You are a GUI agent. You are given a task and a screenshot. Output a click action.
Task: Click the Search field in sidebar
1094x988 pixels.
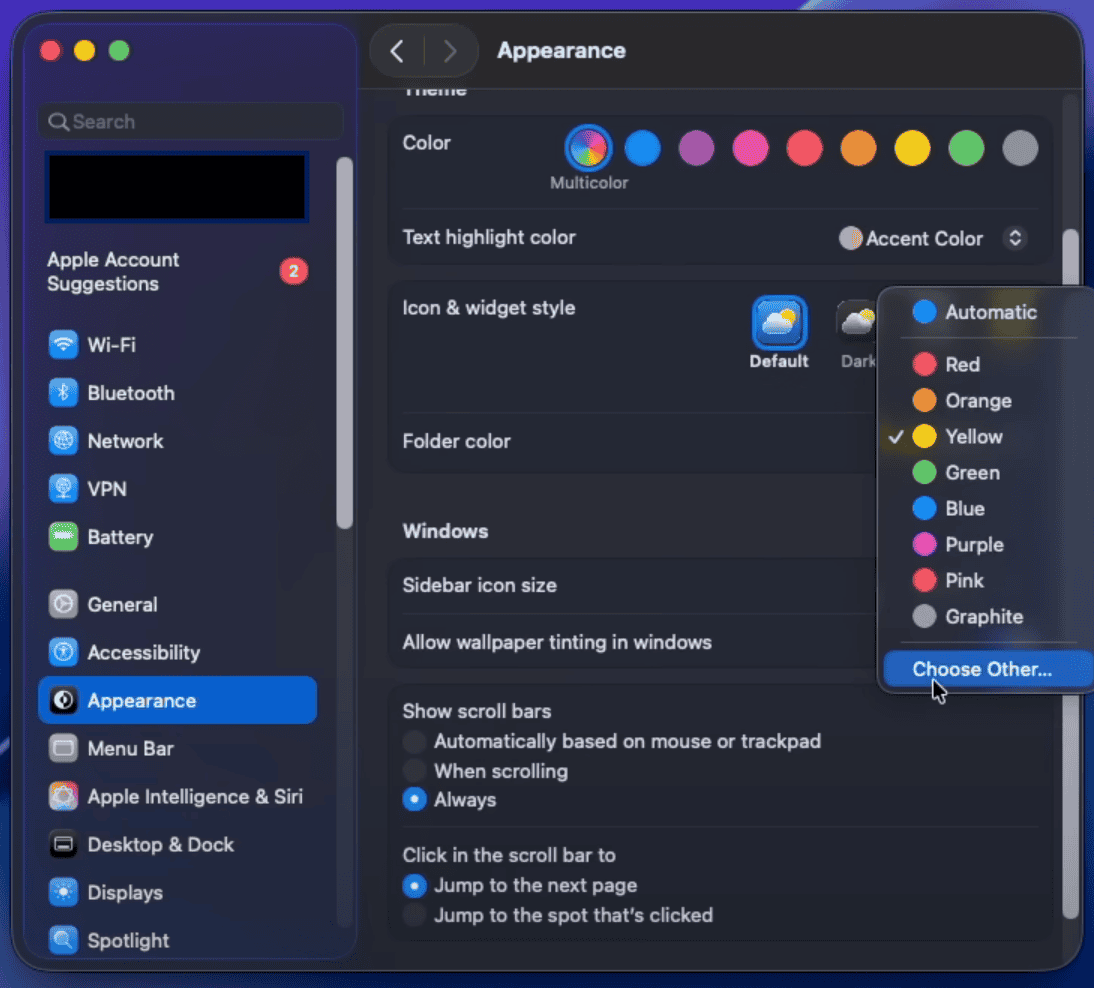[x=190, y=121]
